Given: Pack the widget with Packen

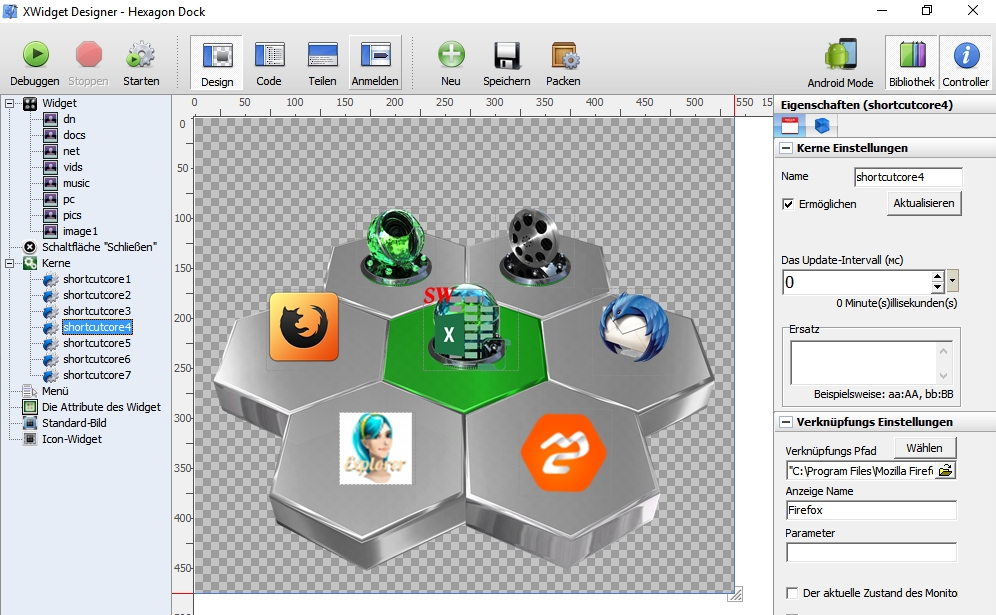Looking at the screenshot, I should click(x=563, y=62).
